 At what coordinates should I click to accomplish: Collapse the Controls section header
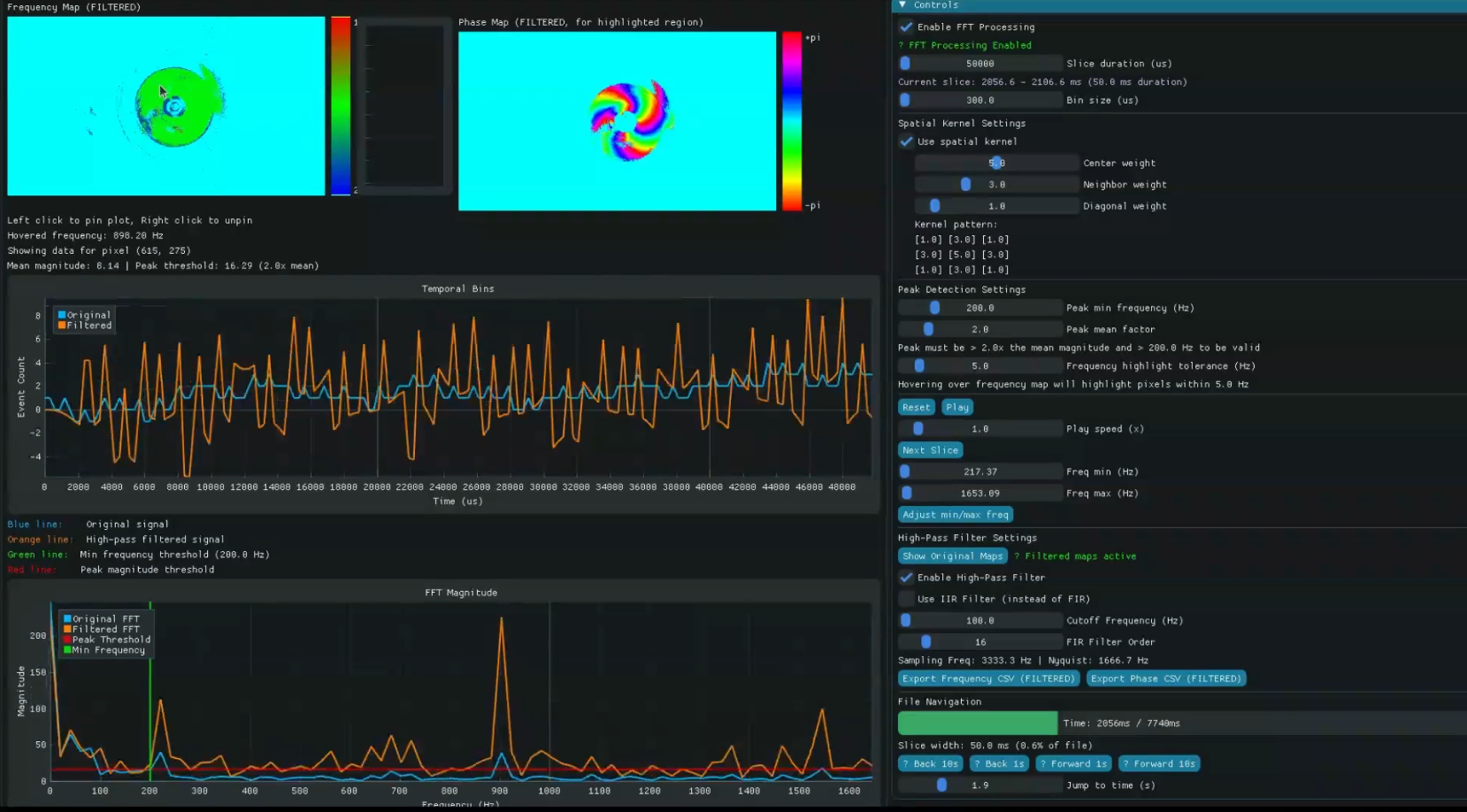pos(902,4)
